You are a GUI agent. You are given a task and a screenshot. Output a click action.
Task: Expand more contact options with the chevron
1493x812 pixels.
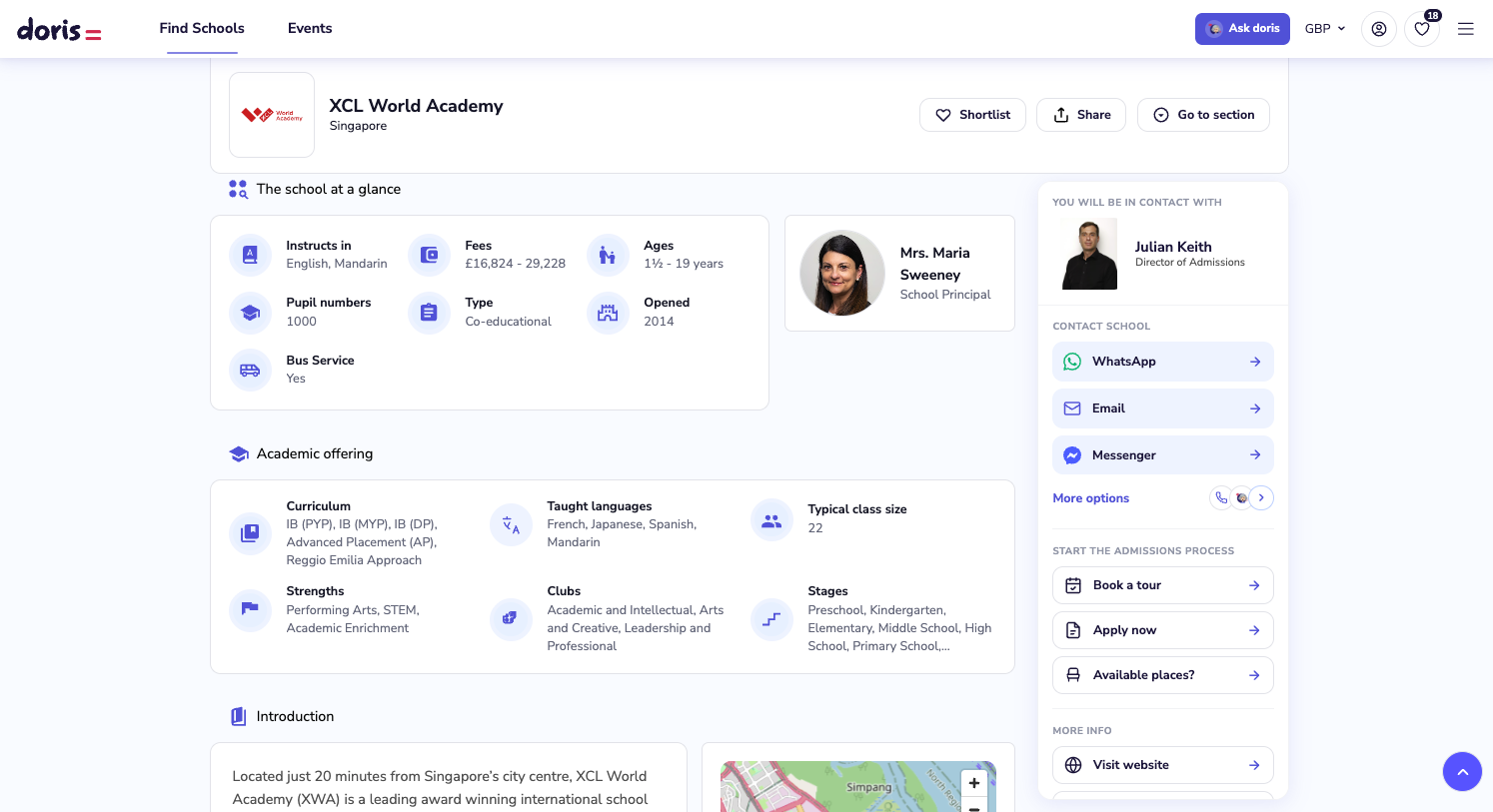tap(1261, 497)
